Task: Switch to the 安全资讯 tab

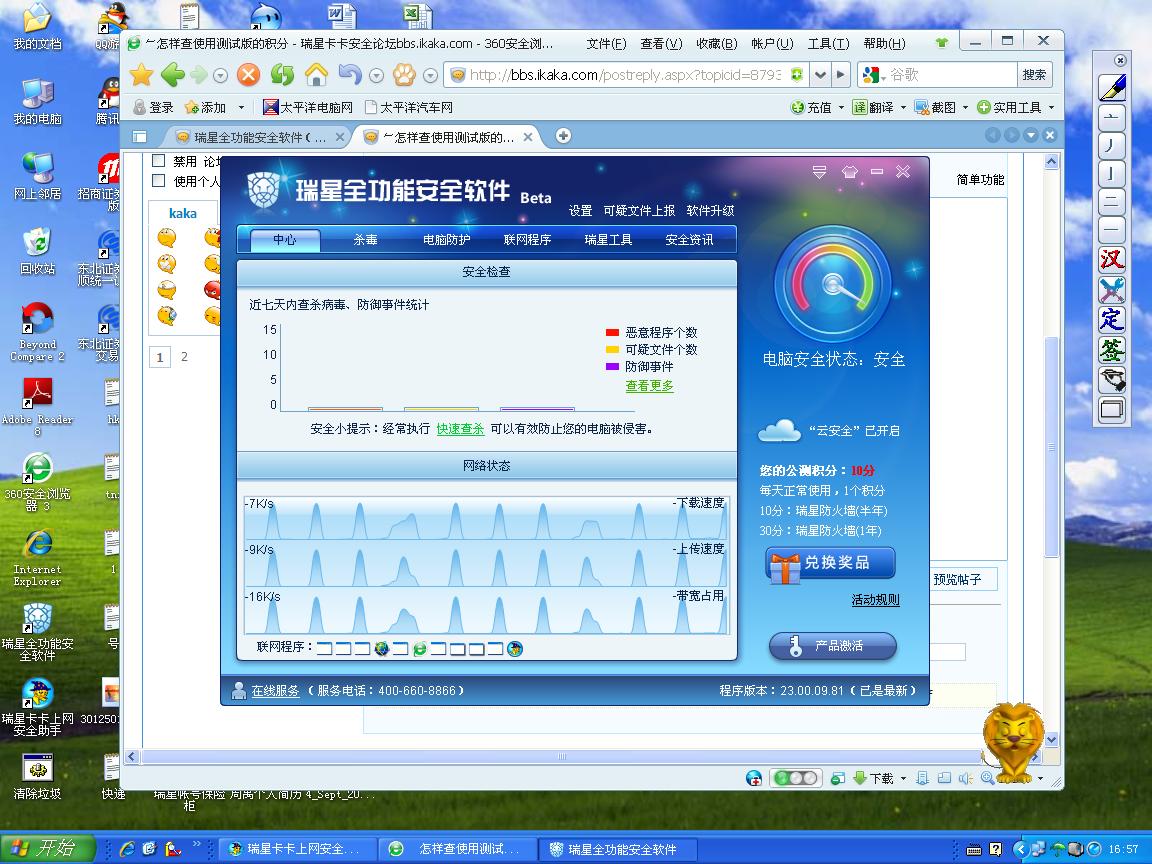Action: pyautogui.click(x=689, y=240)
